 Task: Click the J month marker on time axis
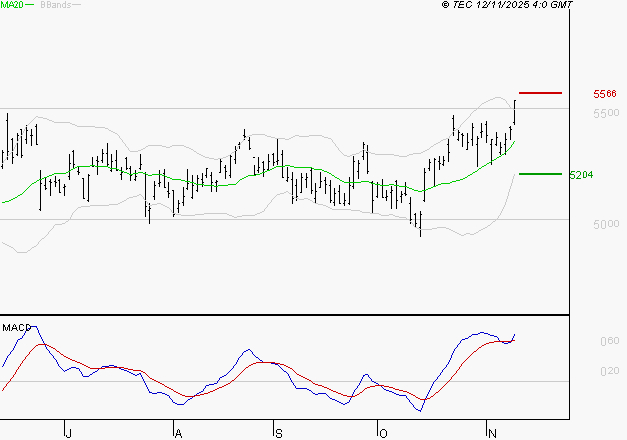68,434
